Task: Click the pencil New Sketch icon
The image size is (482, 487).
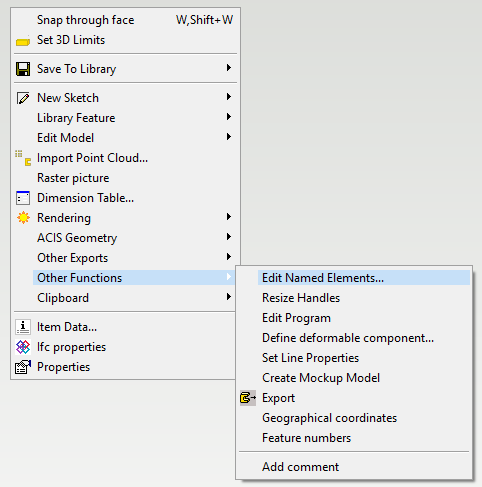Action: pos(23,98)
